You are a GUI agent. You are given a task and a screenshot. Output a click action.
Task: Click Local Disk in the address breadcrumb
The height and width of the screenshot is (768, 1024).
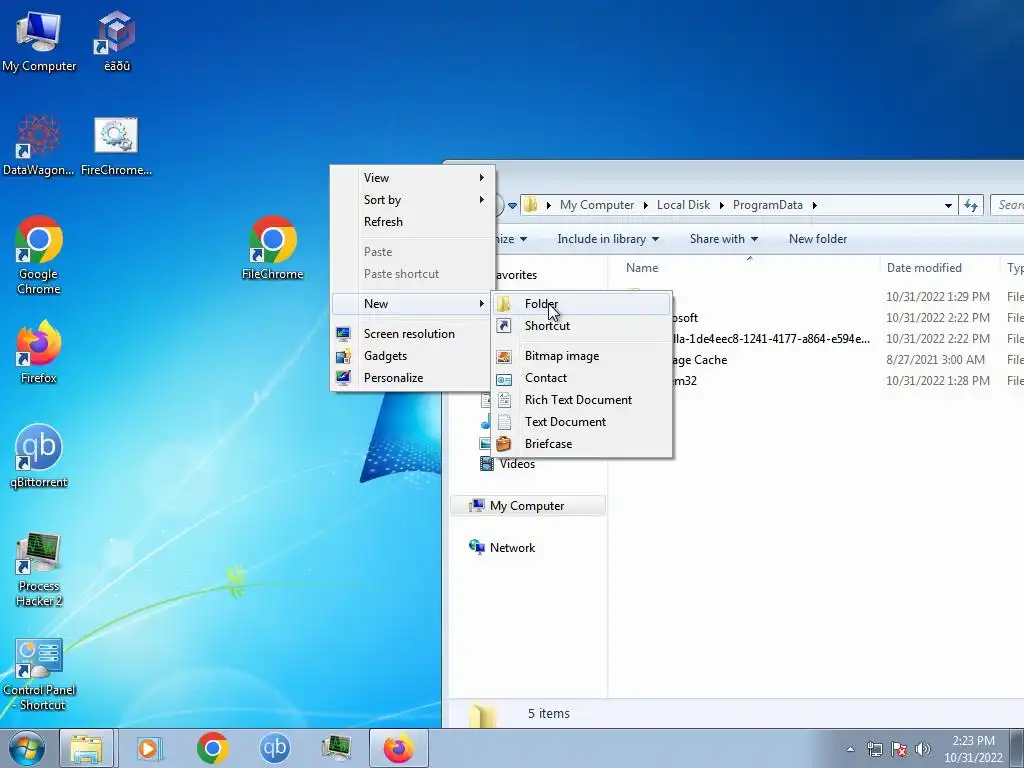pyautogui.click(x=683, y=205)
